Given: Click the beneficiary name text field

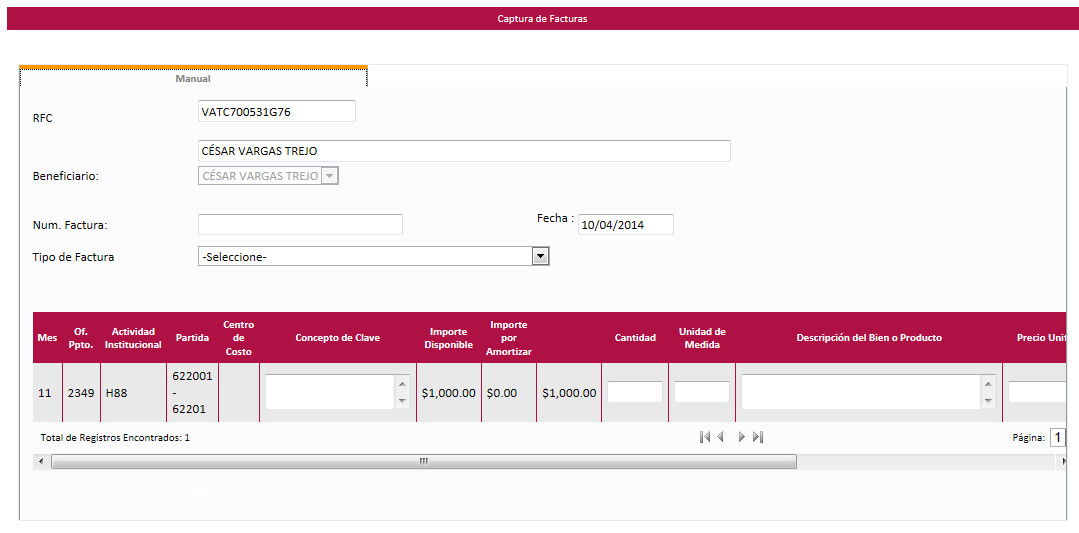Looking at the screenshot, I should tap(464, 151).
